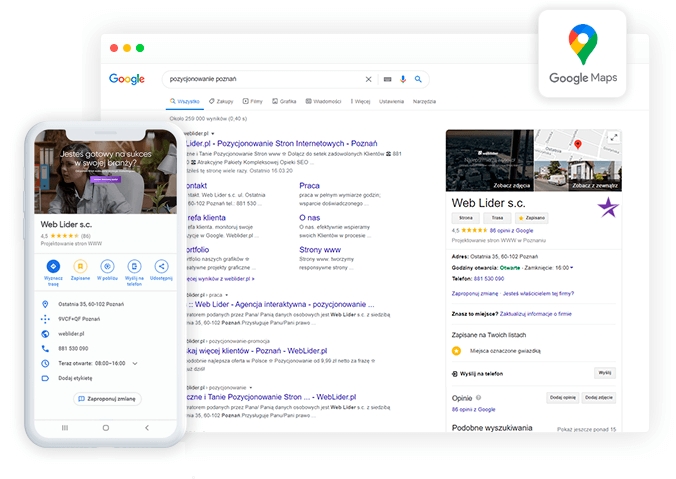The height and width of the screenshot is (479, 676).
Task: Open the dropdown arrow beside the weblider.pl › praca URL
Action: click(x=227, y=295)
